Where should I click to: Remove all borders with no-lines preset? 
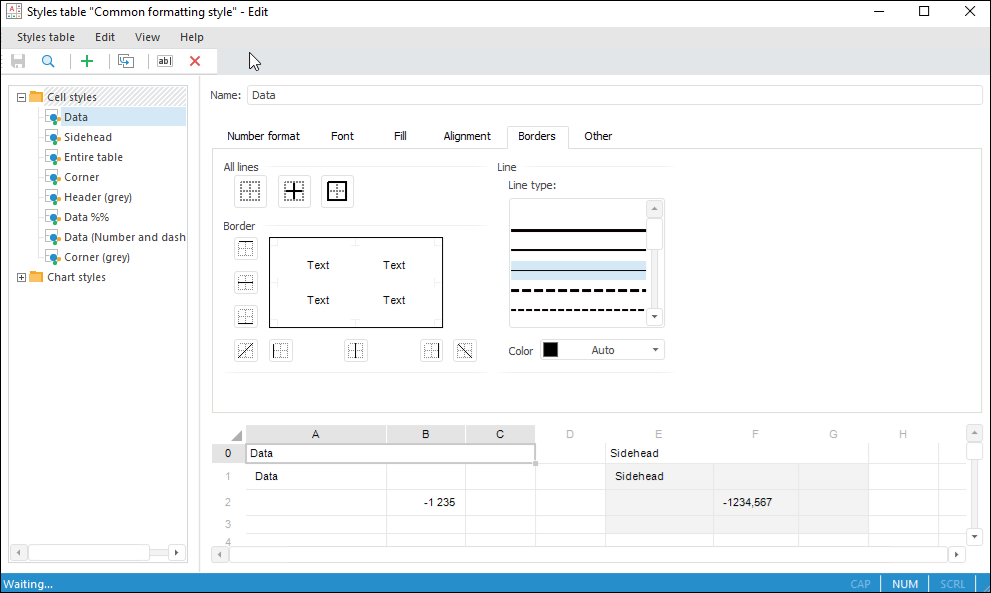point(250,191)
